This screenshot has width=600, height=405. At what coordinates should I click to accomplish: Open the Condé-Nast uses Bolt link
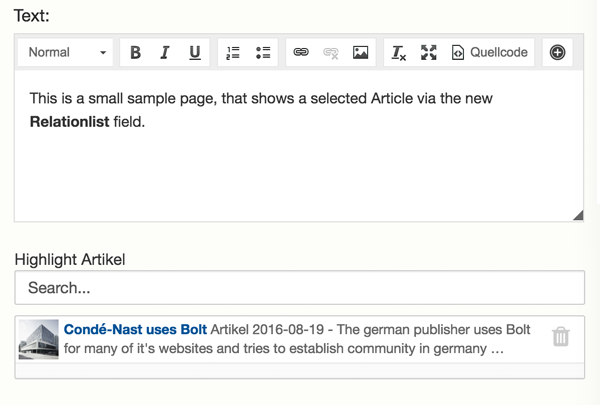135,329
